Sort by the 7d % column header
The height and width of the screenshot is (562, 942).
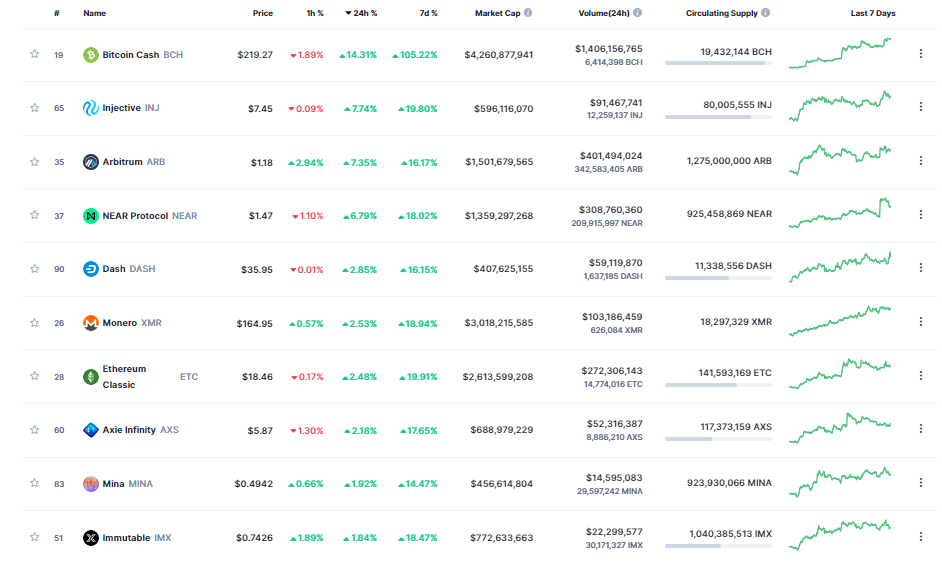pyautogui.click(x=428, y=13)
